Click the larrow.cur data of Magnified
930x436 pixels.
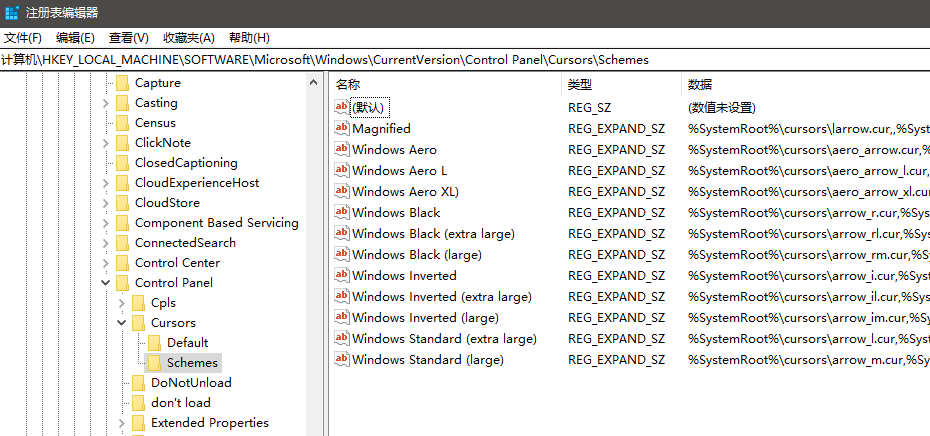click(x=808, y=129)
